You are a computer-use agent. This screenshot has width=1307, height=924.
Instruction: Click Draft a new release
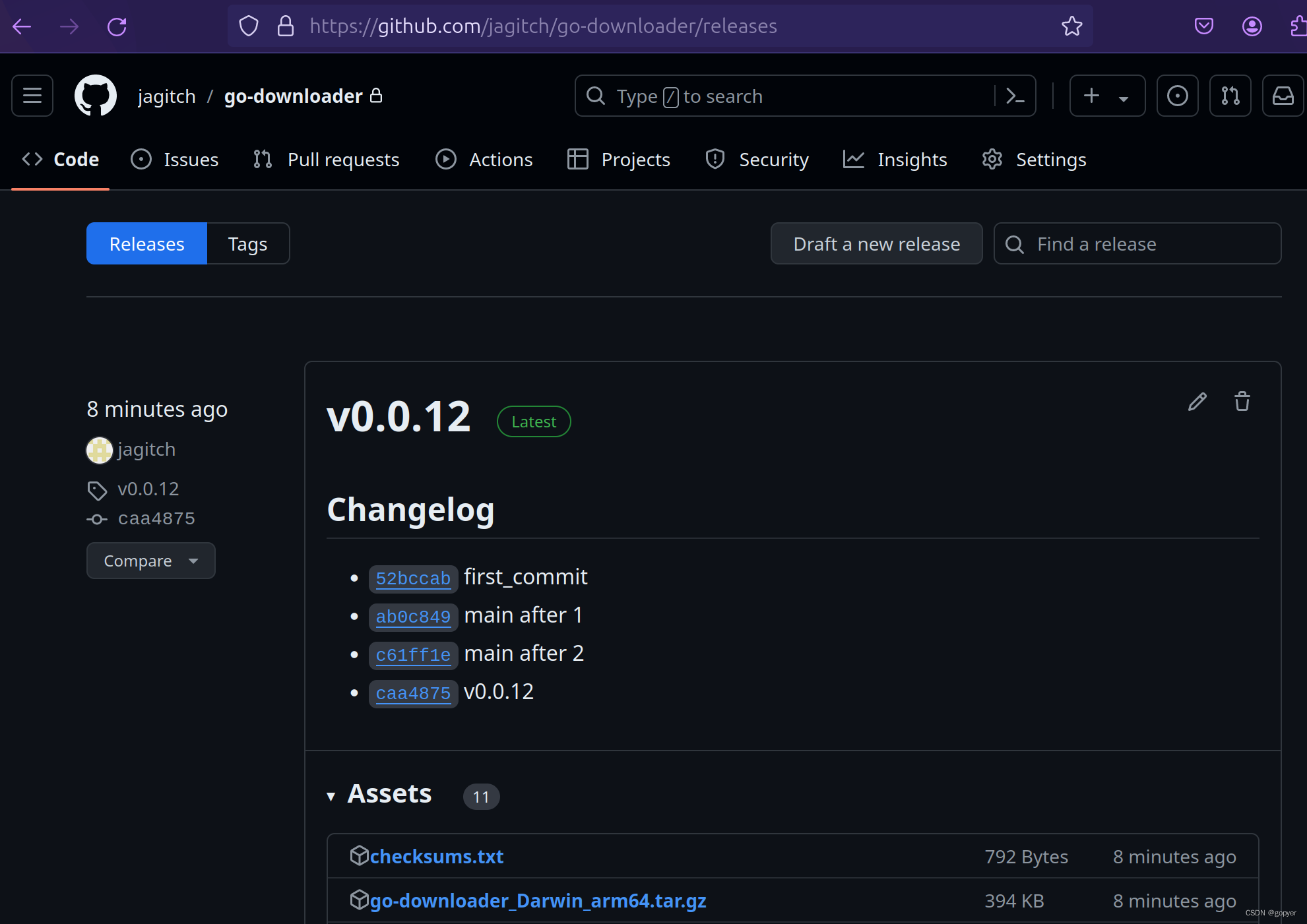[876, 244]
